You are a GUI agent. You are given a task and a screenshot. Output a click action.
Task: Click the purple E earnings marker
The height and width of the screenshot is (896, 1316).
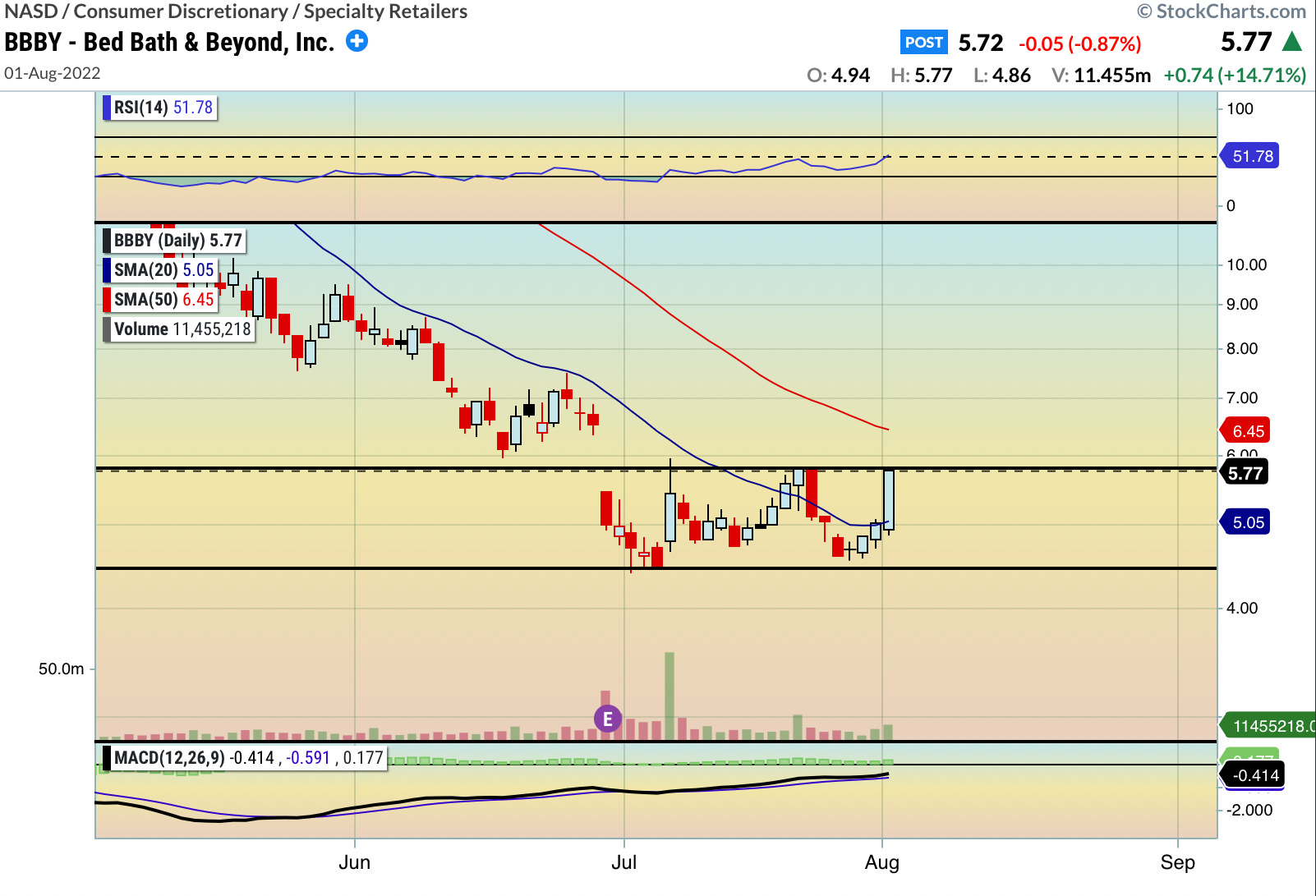(x=608, y=719)
